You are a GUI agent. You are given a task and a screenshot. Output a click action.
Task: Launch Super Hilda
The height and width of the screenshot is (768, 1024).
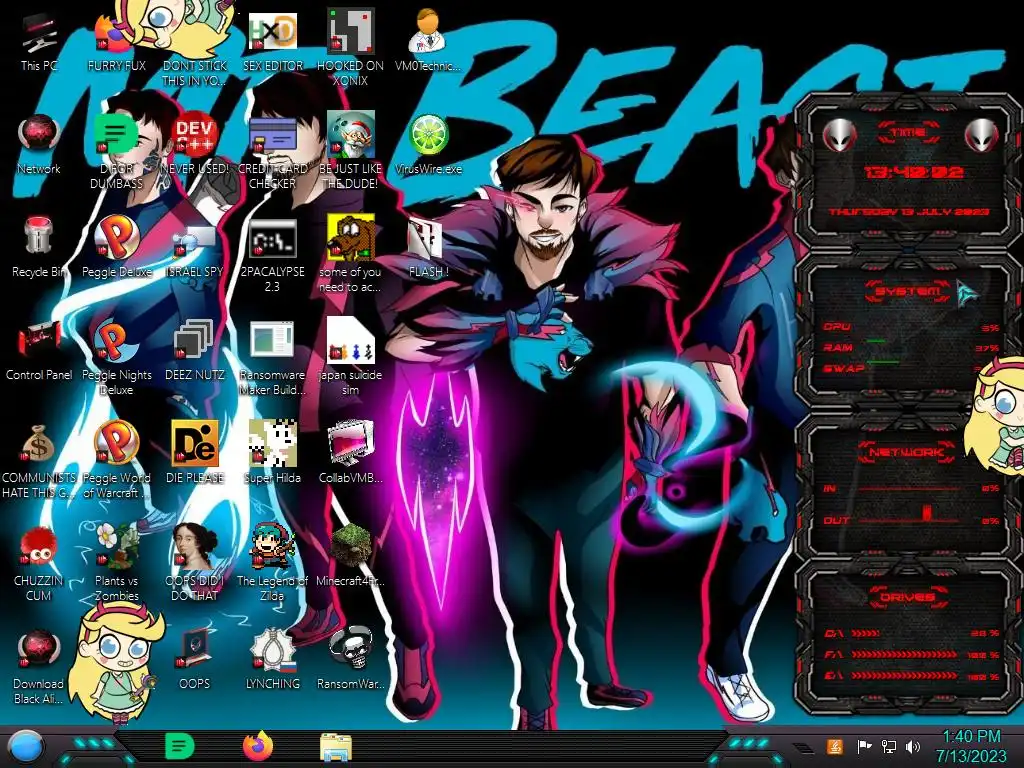click(x=272, y=452)
